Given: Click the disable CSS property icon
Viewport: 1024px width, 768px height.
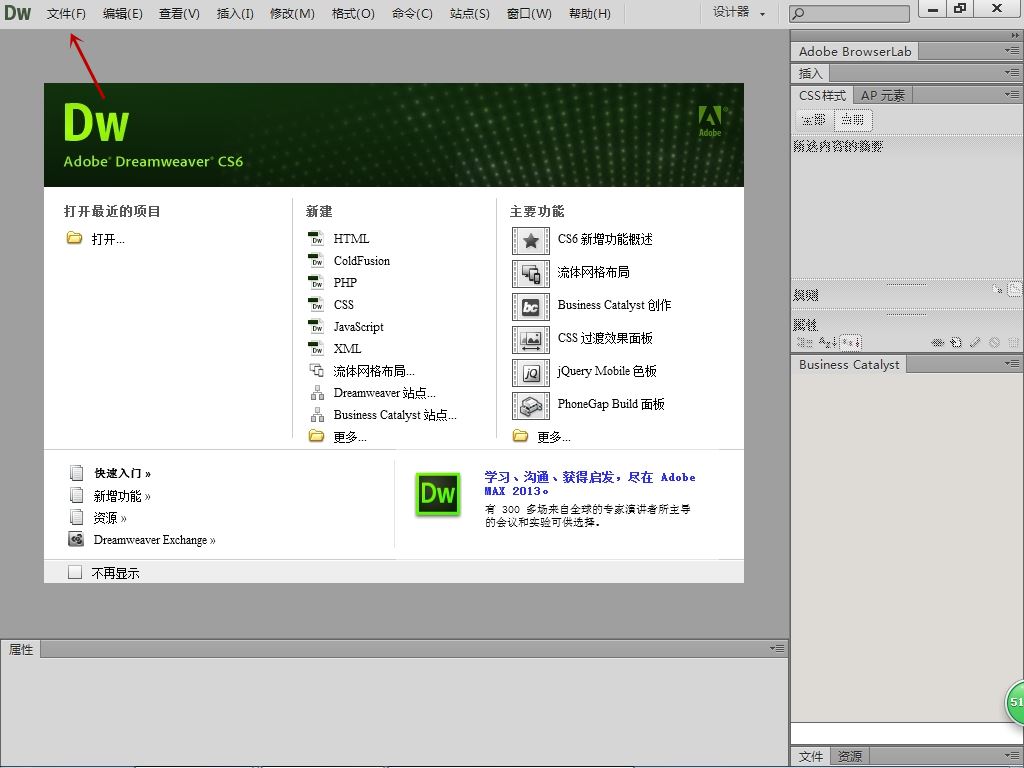Looking at the screenshot, I should tap(994, 342).
